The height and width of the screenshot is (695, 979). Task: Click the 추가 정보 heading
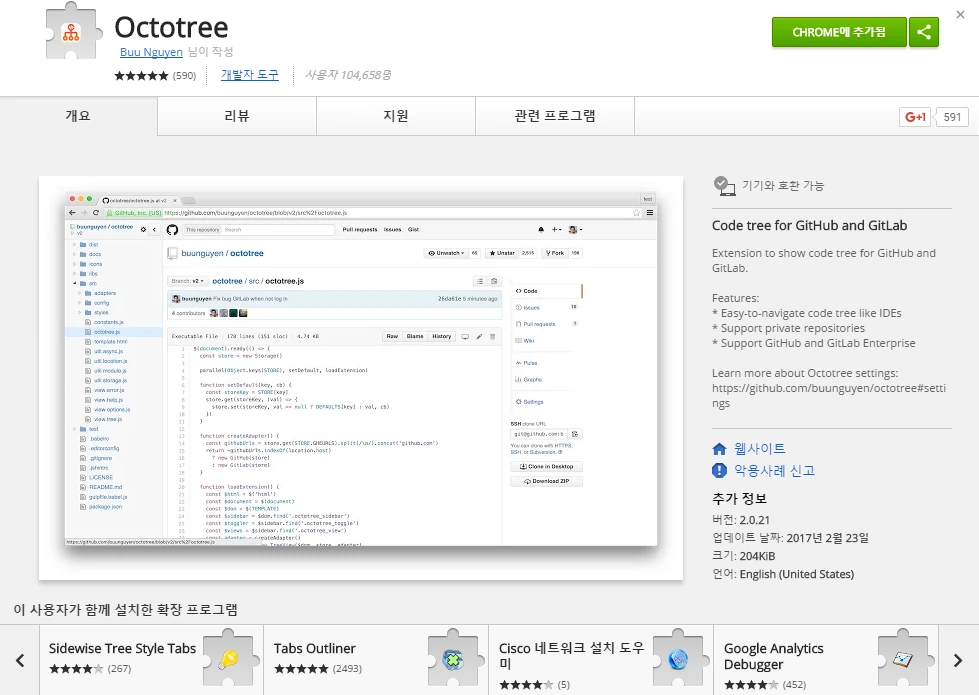pos(739,498)
